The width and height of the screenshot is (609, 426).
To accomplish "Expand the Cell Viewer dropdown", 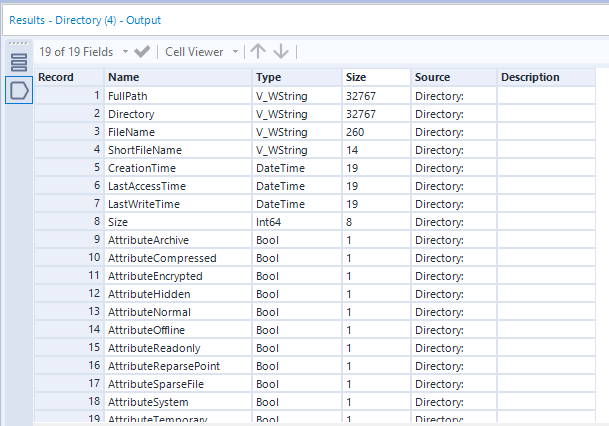I will point(202,51).
